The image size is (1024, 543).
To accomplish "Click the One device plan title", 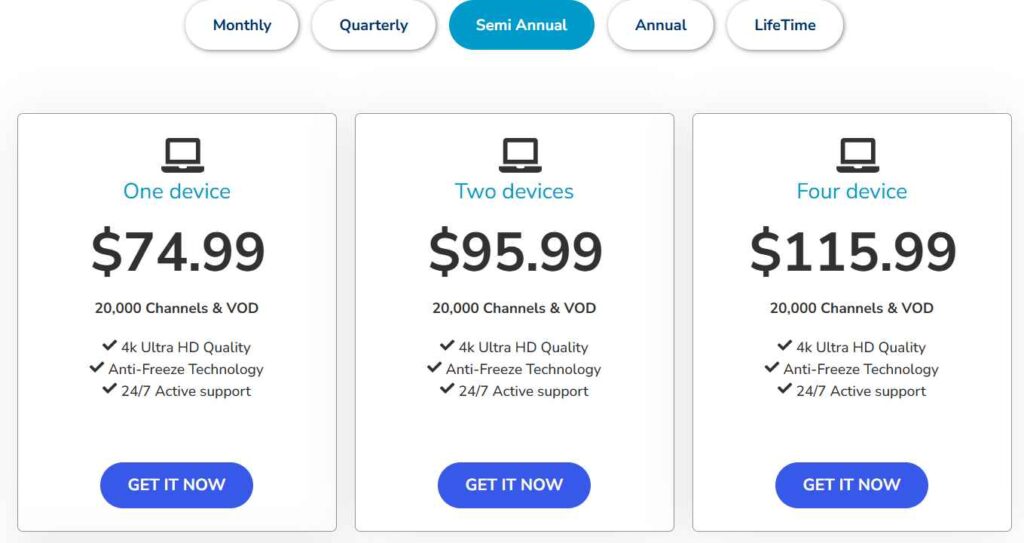I will click(177, 191).
